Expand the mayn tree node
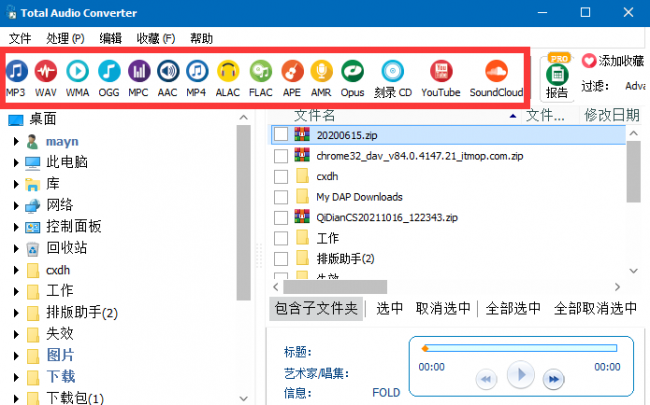 16,141
